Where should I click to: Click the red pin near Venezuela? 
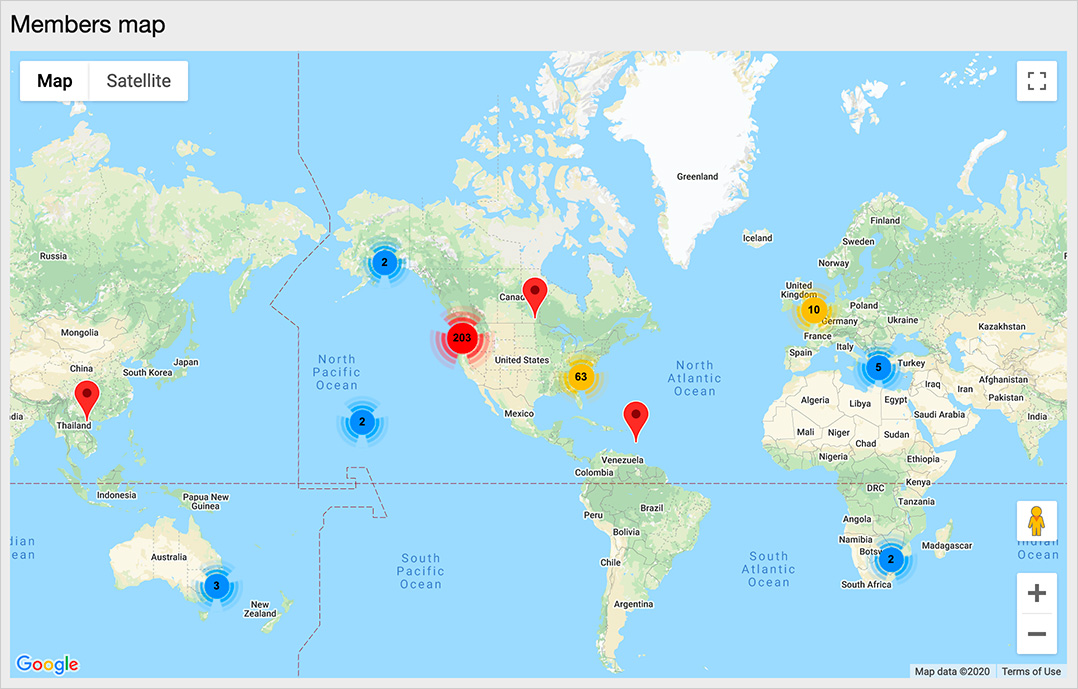pos(635,419)
